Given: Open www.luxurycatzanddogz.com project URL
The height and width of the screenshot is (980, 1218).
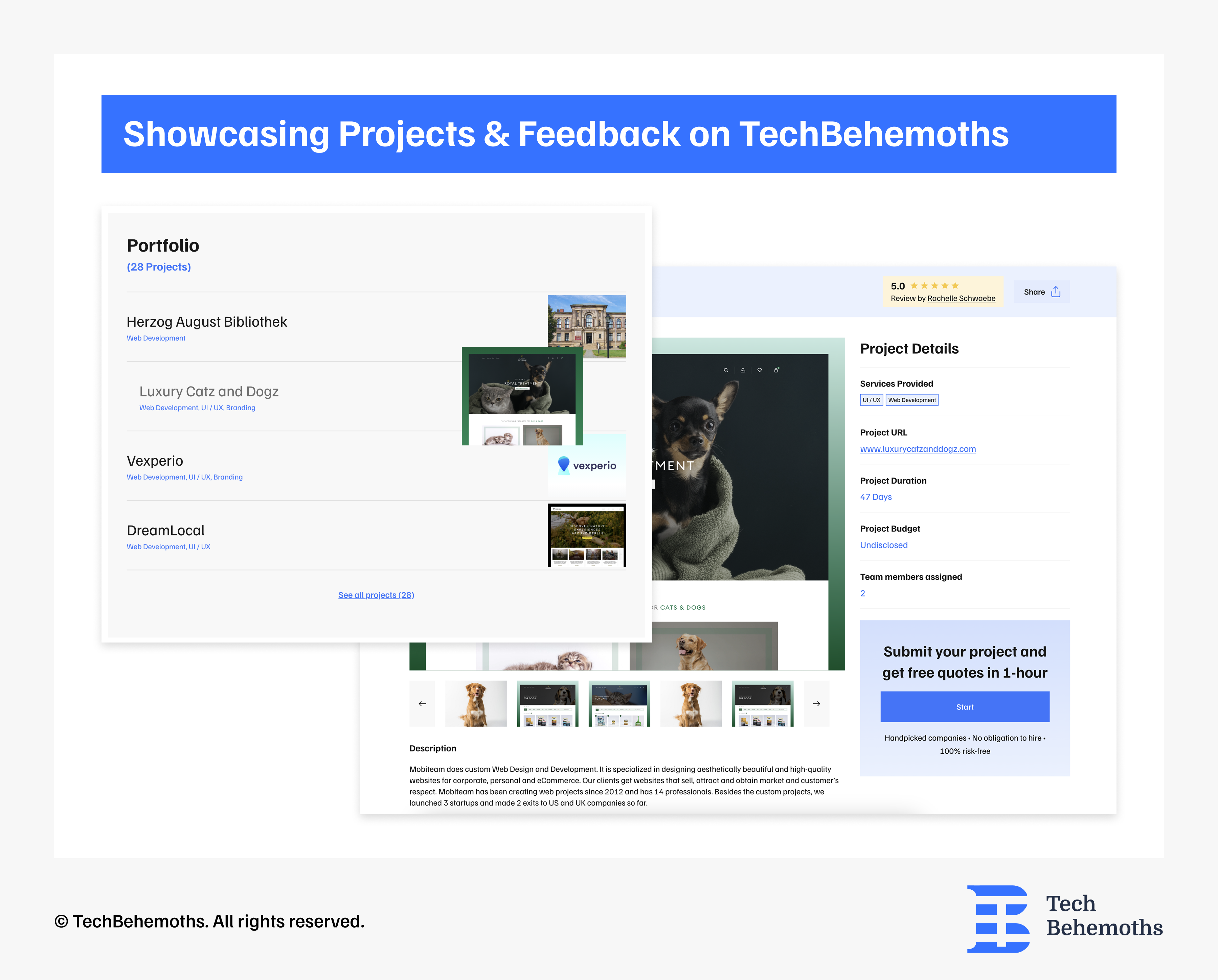Looking at the screenshot, I should tap(918, 449).
